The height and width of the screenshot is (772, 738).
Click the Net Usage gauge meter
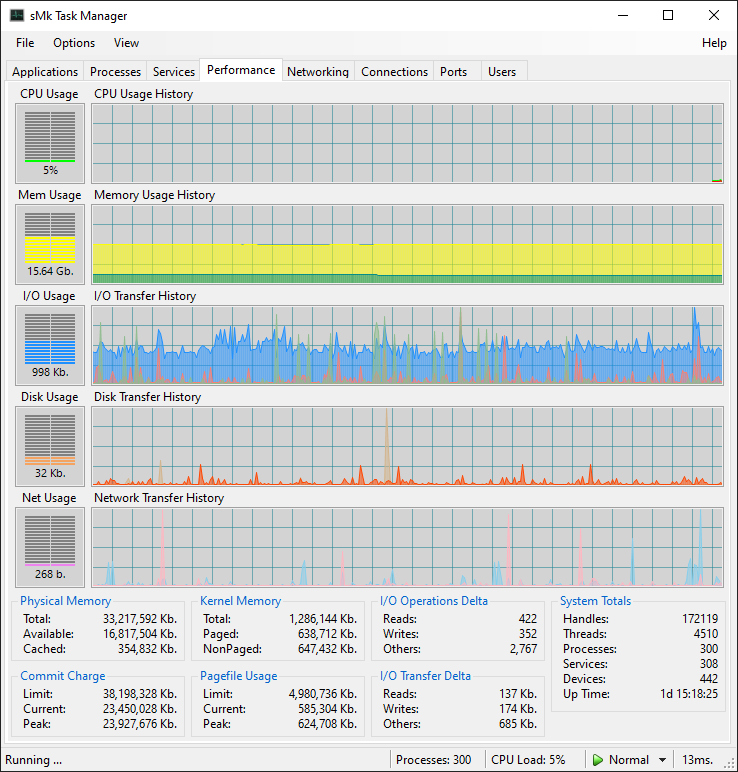(x=50, y=547)
